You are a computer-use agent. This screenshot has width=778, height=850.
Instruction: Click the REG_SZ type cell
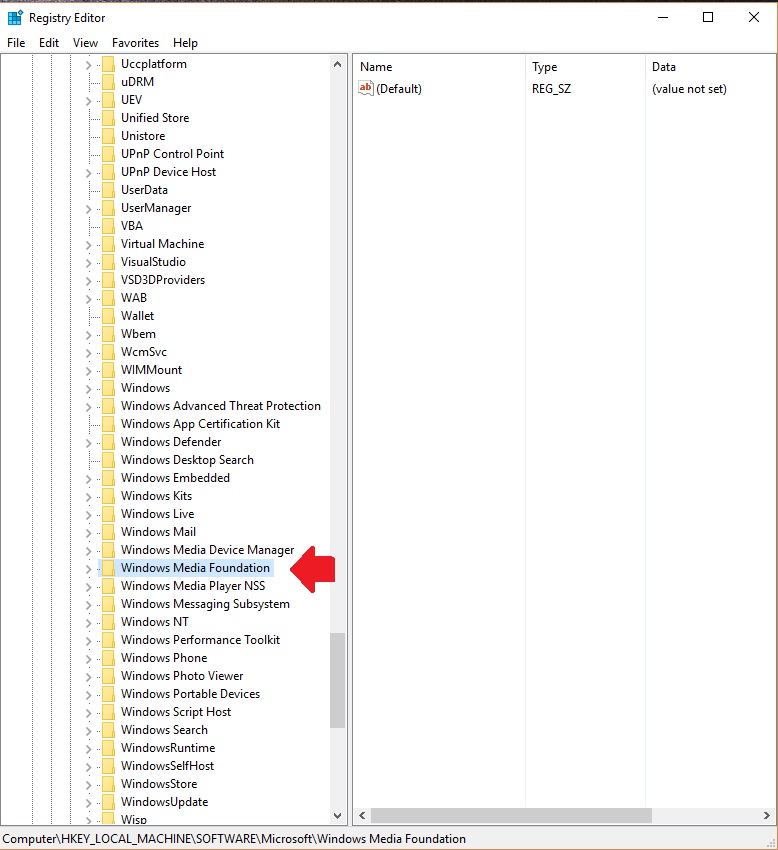point(551,88)
